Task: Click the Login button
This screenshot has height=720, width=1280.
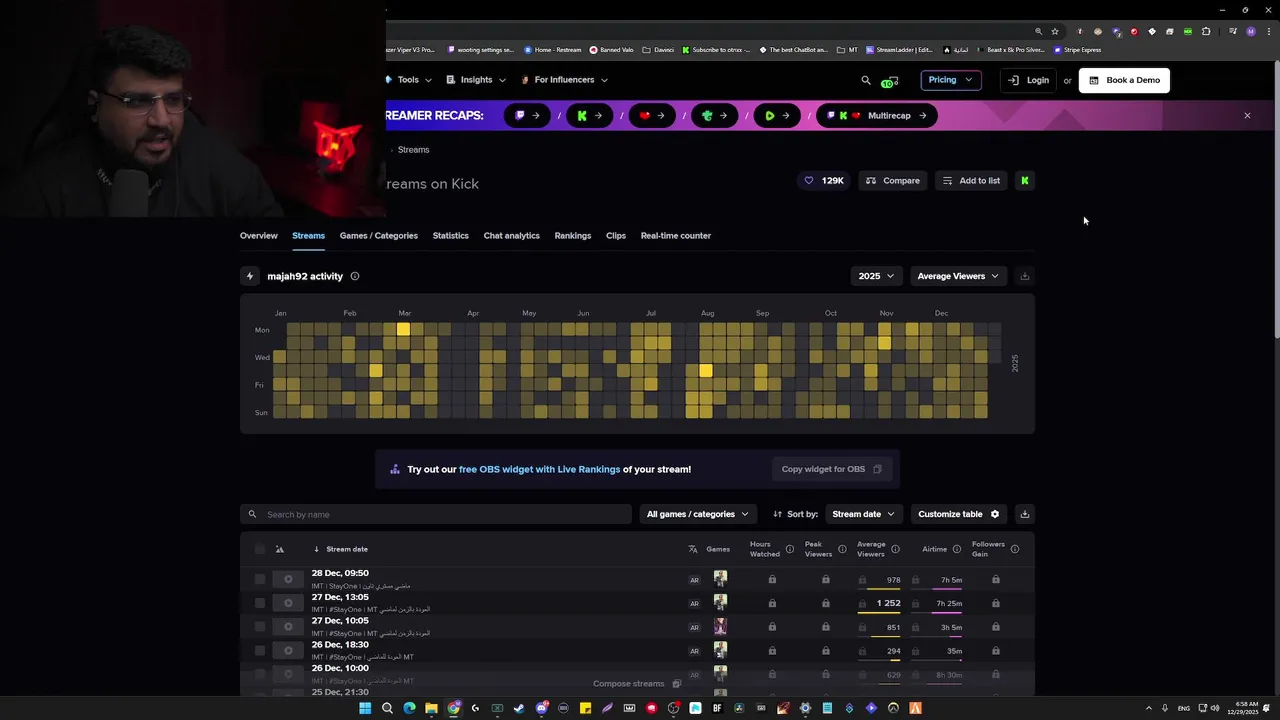Action: (1029, 80)
